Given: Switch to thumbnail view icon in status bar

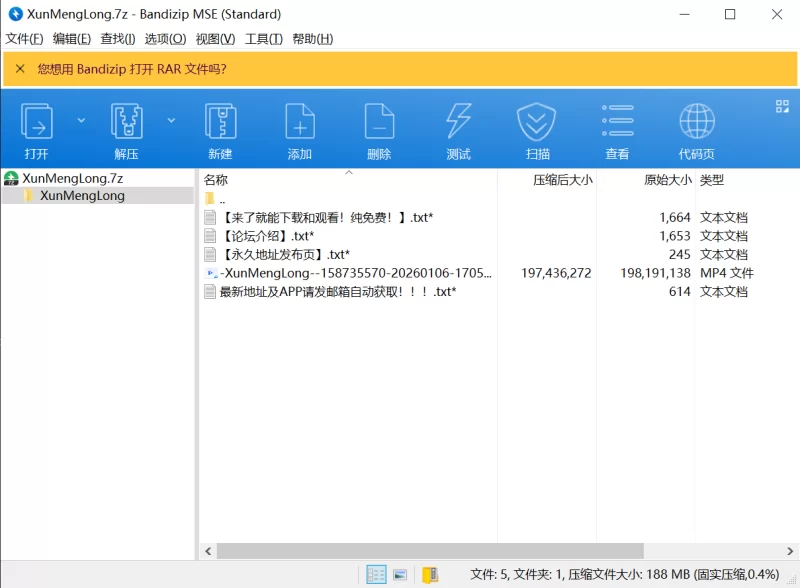Looking at the screenshot, I should point(400,575).
